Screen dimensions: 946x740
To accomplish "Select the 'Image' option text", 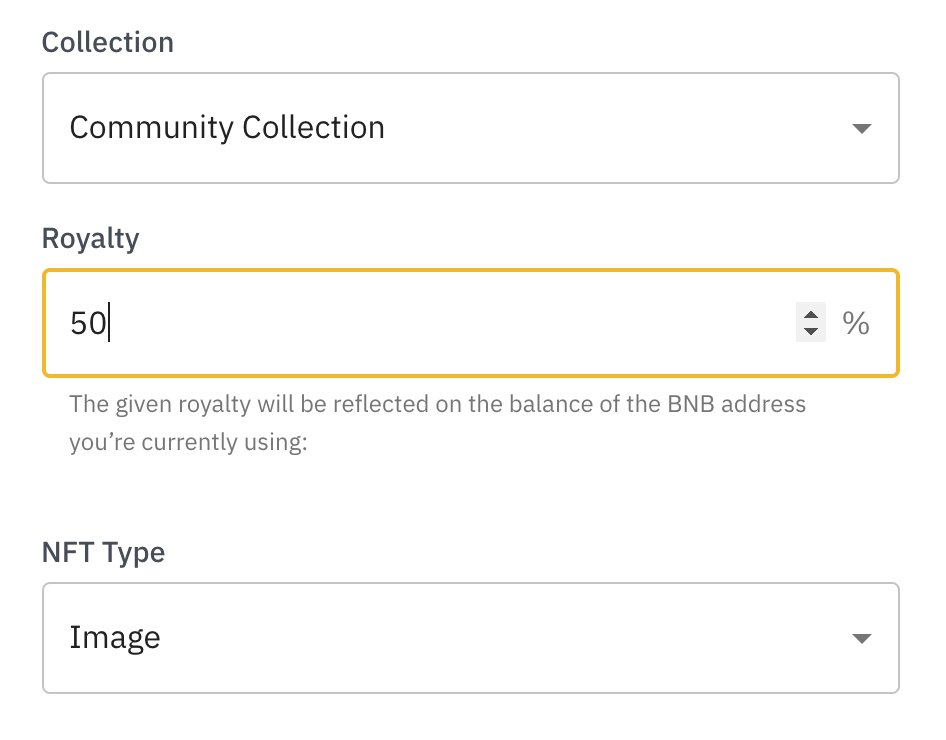I will coord(115,637).
